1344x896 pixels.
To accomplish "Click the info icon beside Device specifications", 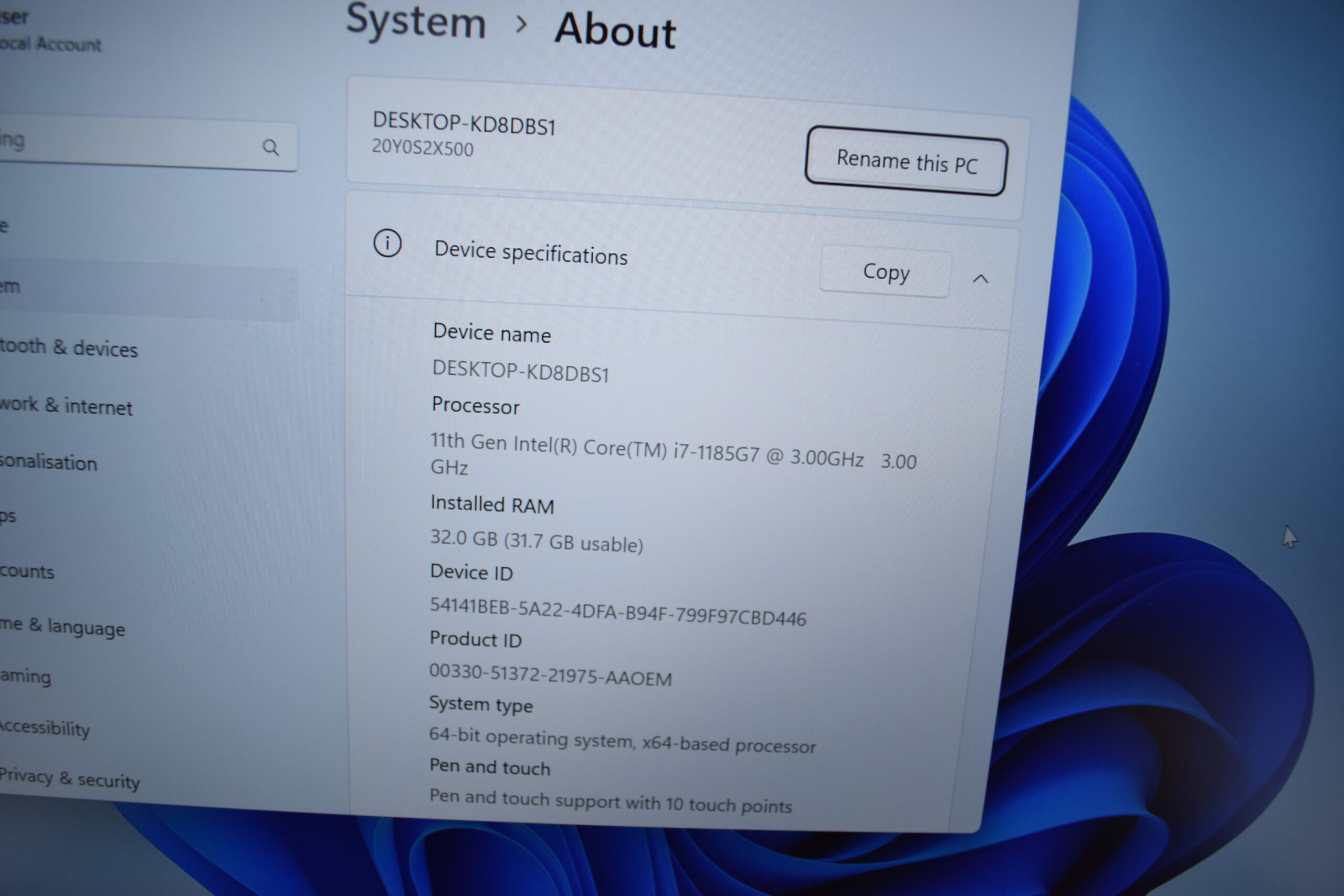I will 387,244.
